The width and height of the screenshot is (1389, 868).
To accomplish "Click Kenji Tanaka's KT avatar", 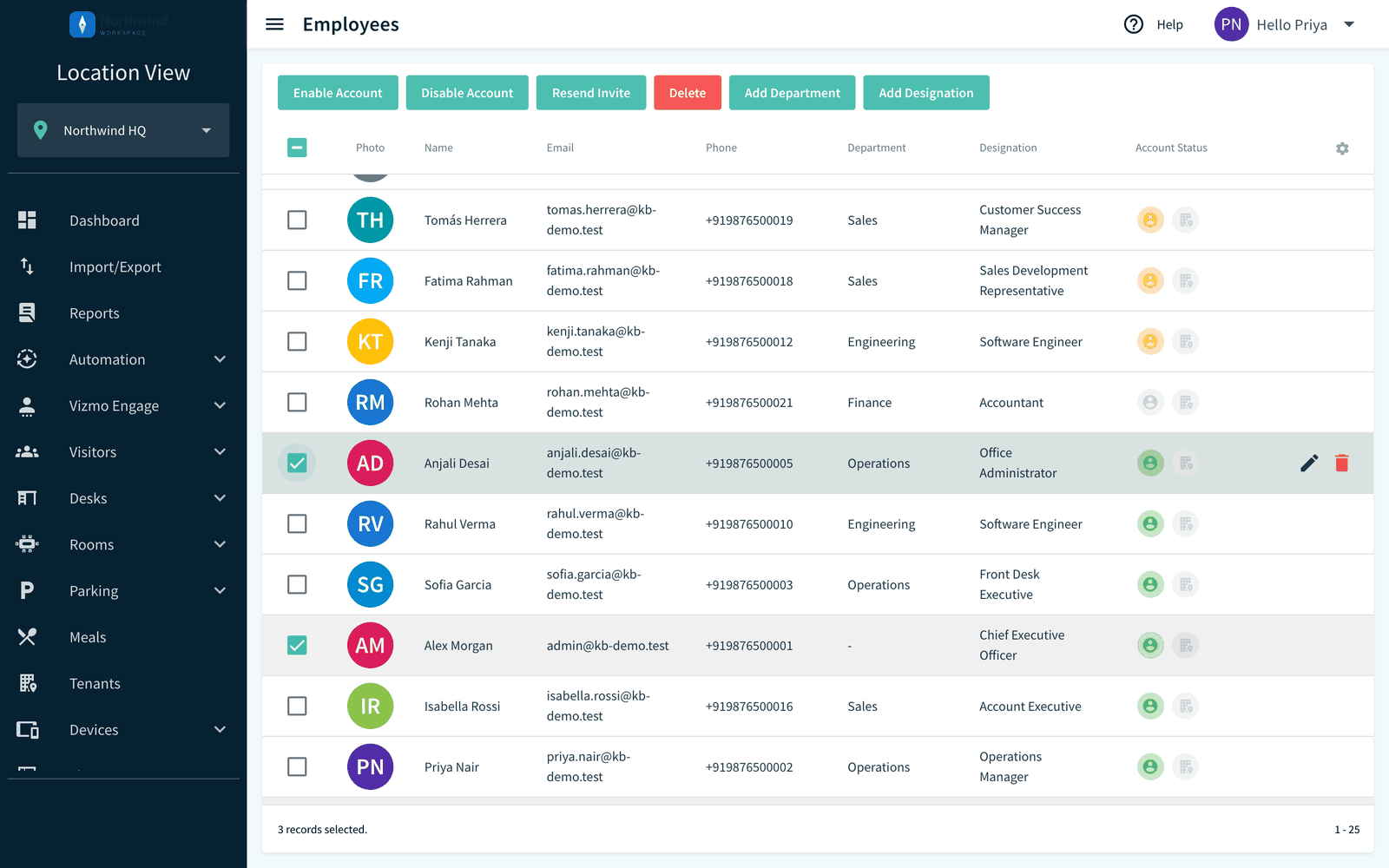I will [370, 342].
